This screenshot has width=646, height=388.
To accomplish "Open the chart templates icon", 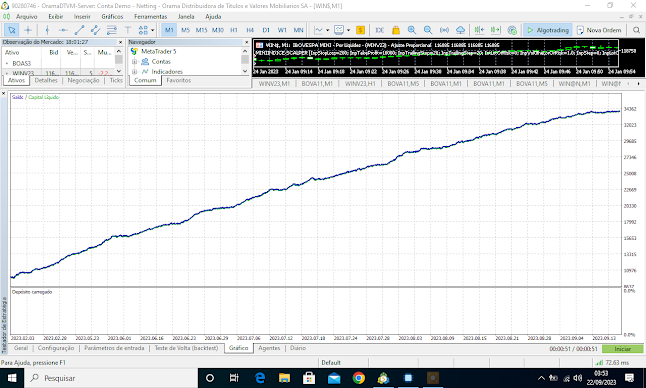I will (x=339, y=30).
